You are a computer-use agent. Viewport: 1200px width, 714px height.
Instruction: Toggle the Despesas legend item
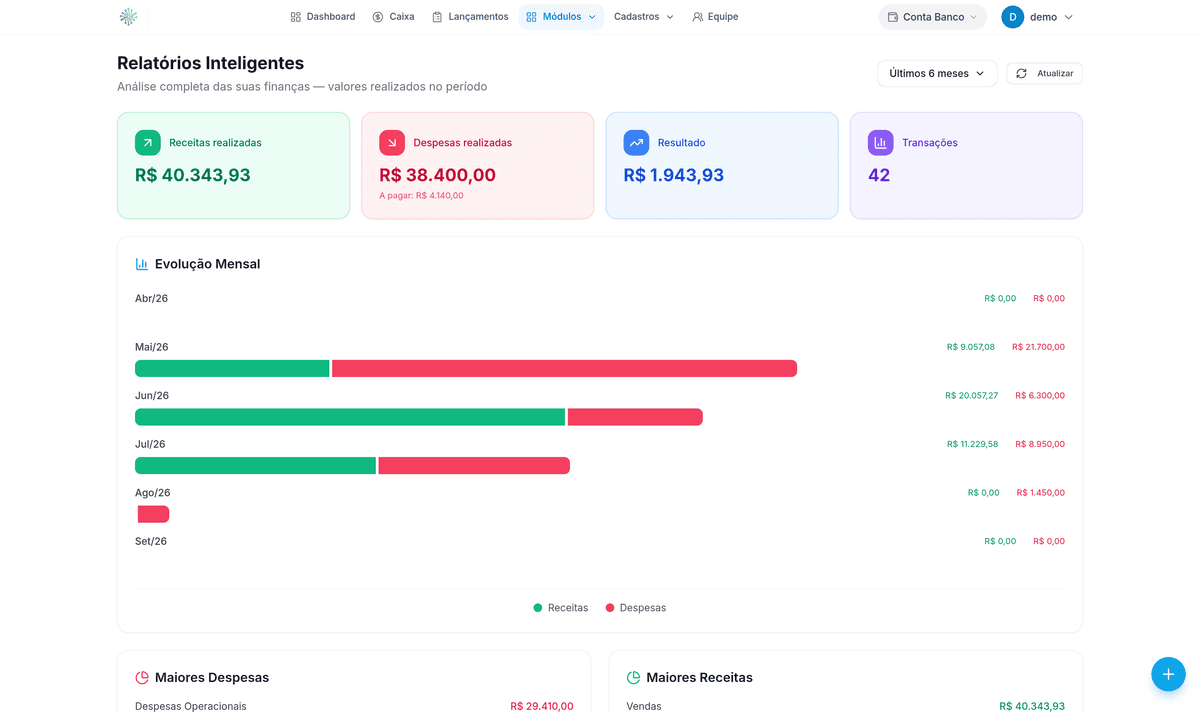pyautogui.click(x=636, y=608)
